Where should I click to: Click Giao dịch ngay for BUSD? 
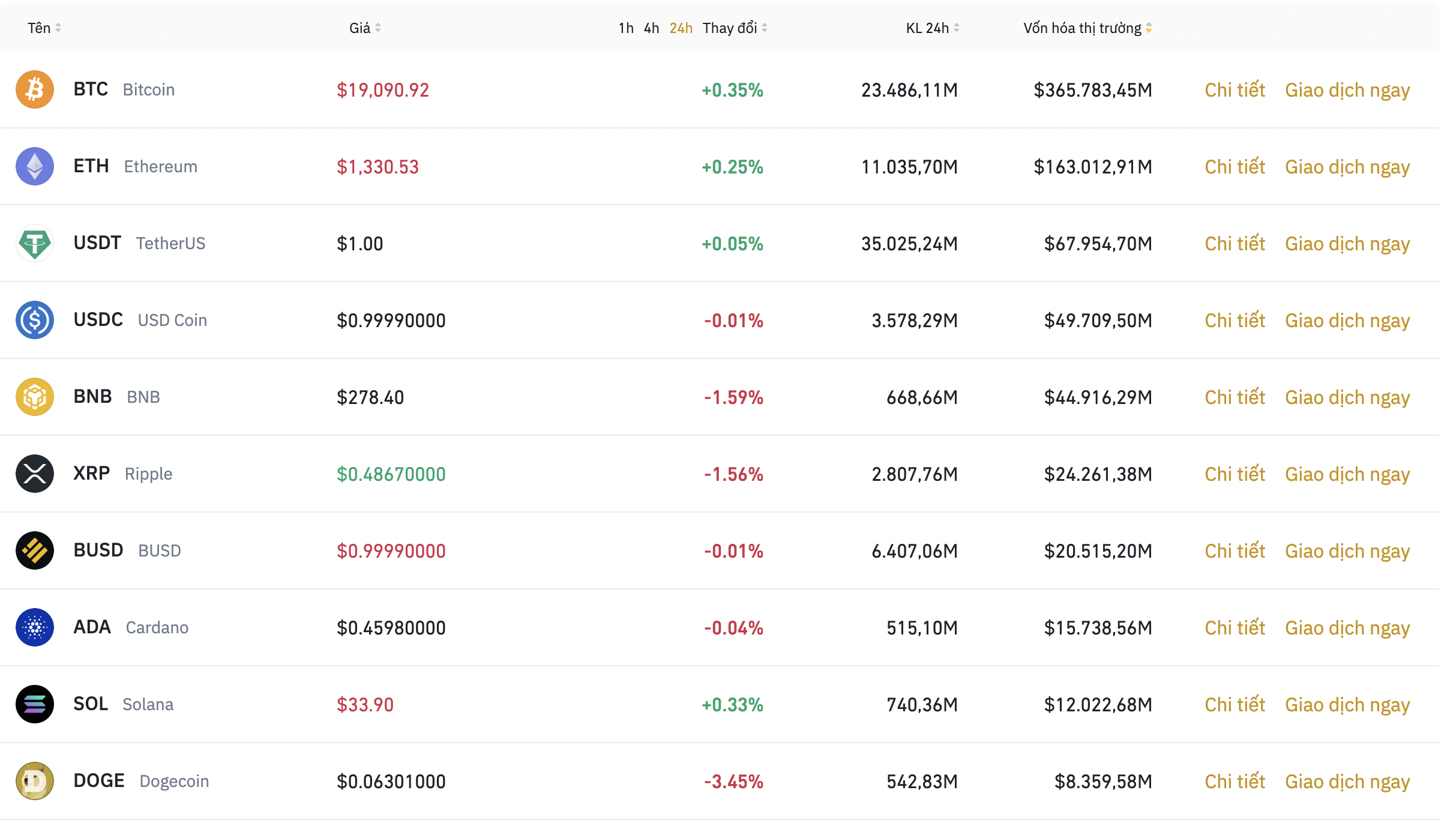(x=1347, y=552)
